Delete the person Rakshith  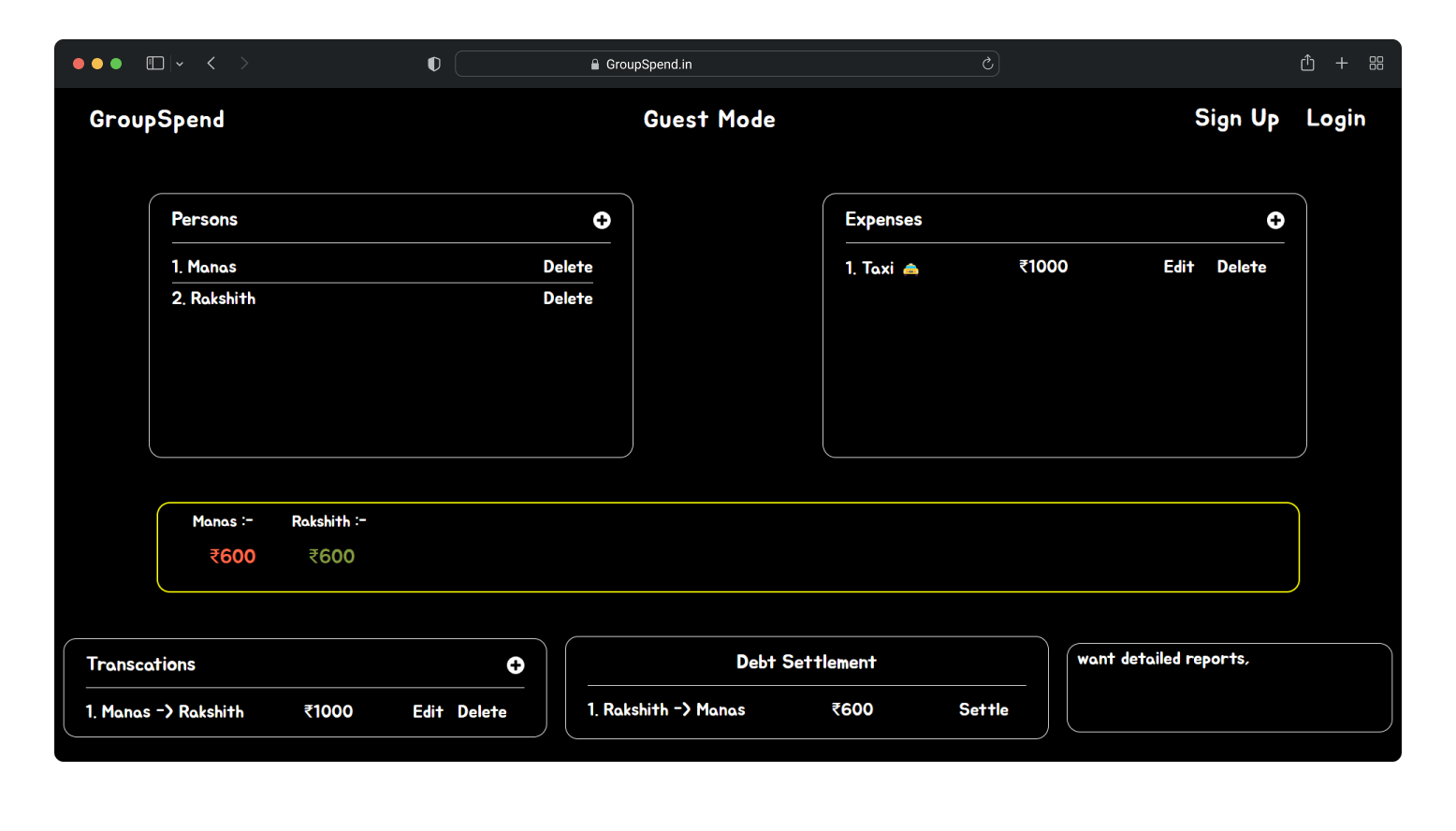(x=567, y=299)
